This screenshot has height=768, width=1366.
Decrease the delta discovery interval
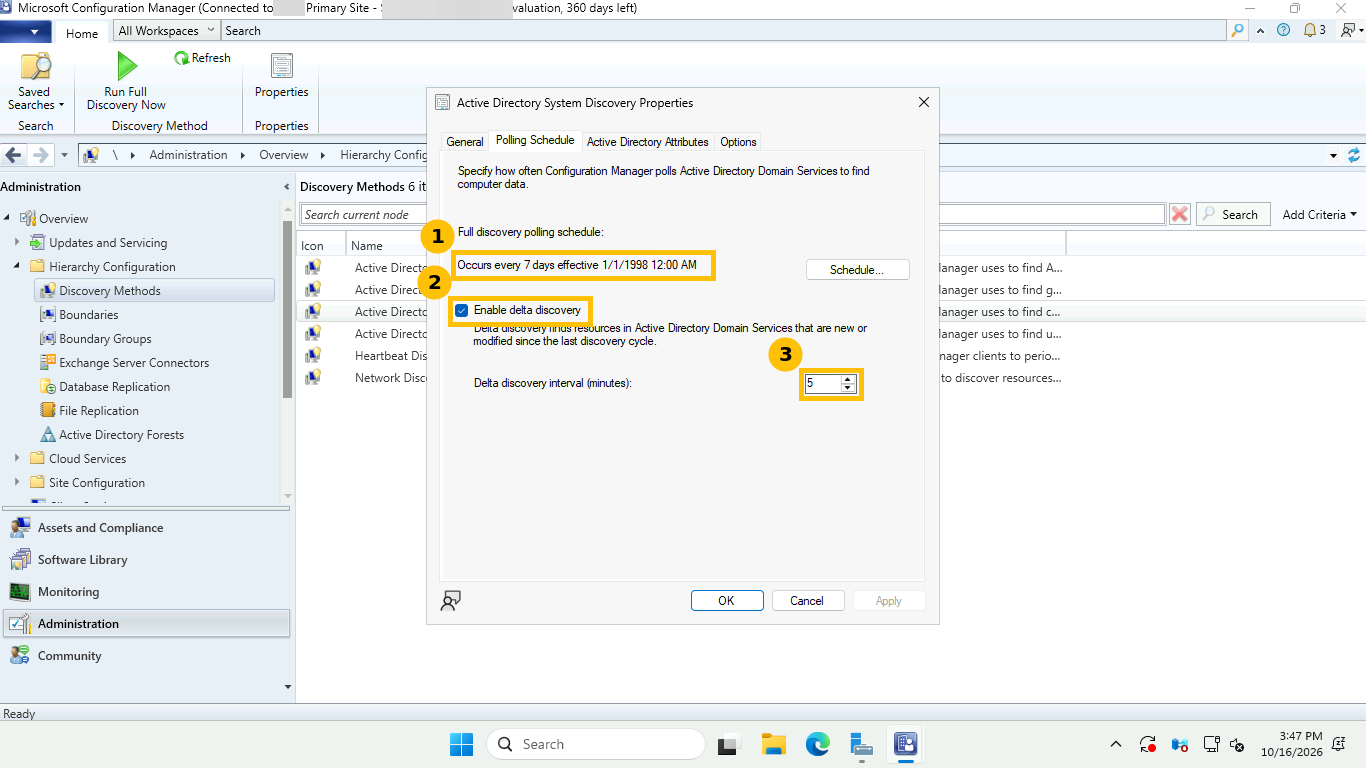848,388
